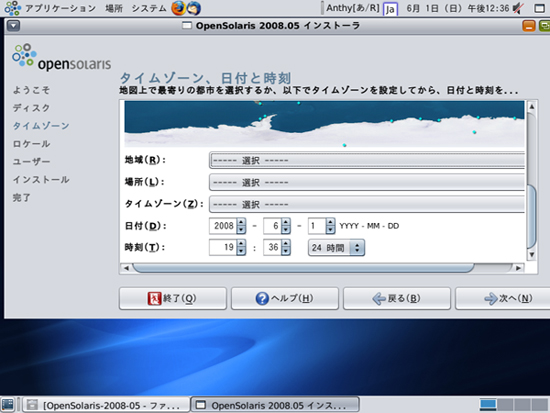This screenshot has width=550, height=413.
Task: Click the Ja keyboard layout indicator
Action: (390, 9)
